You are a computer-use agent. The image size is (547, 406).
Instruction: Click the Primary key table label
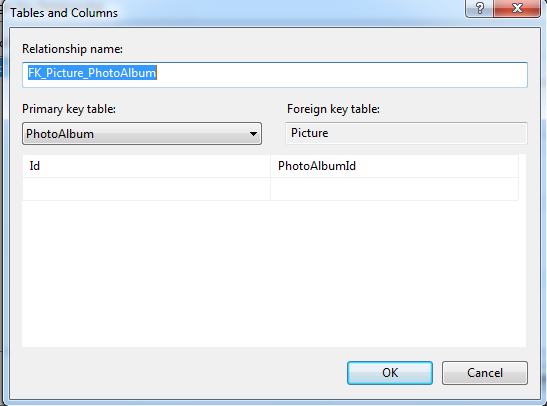pyautogui.click(x=69, y=109)
